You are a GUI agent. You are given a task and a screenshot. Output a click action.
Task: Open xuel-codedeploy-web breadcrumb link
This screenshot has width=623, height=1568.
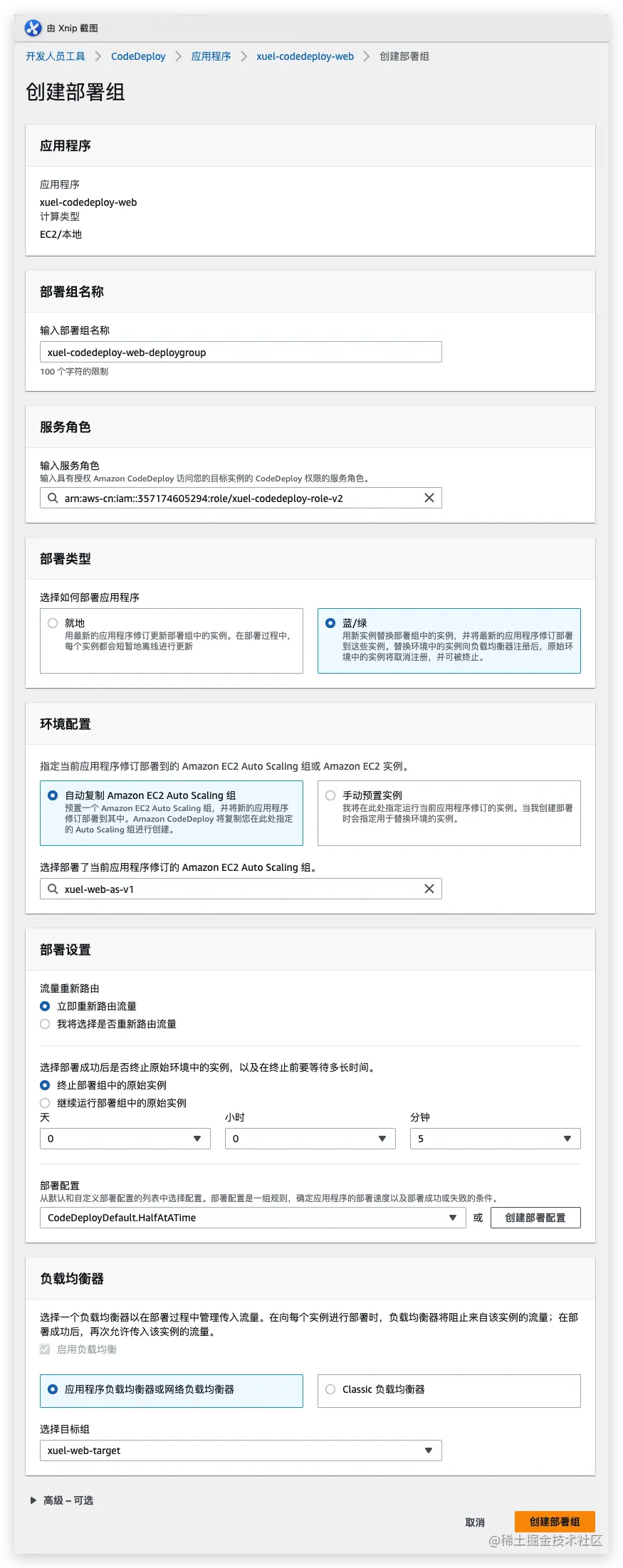[305, 56]
